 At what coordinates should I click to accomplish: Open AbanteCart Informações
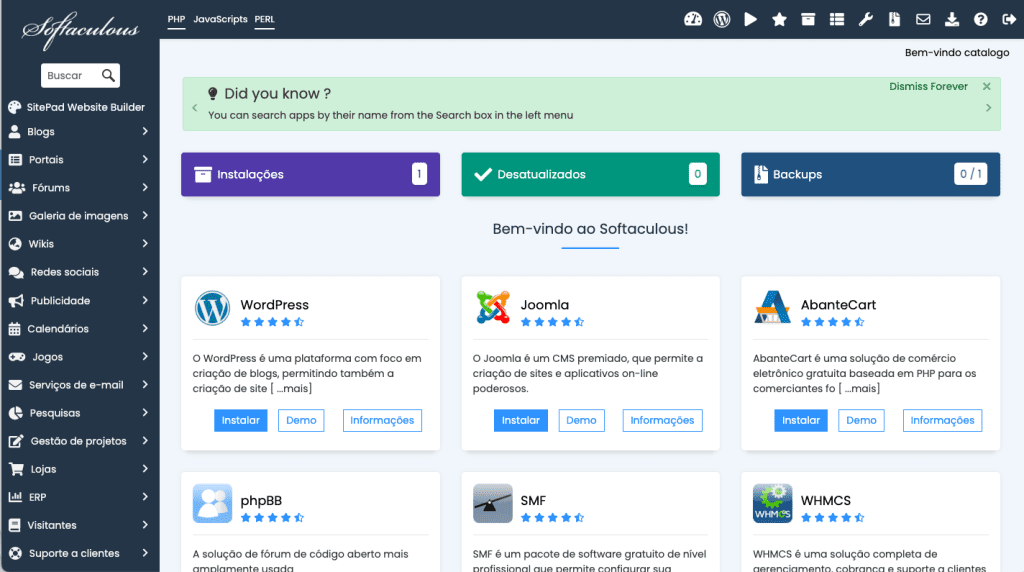942,421
